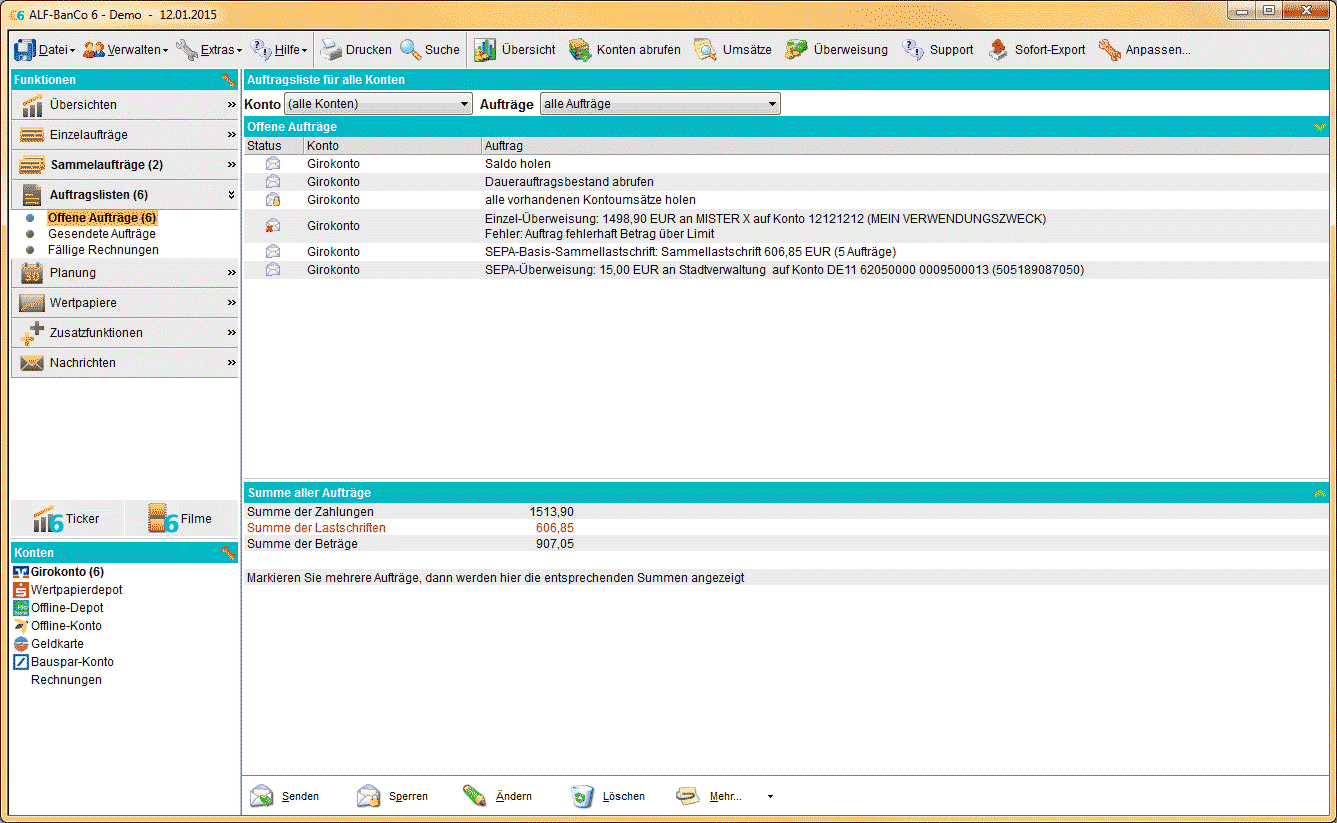Click the Drucken printer icon
The image size is (1337, 823).
(x=331, y=50)
